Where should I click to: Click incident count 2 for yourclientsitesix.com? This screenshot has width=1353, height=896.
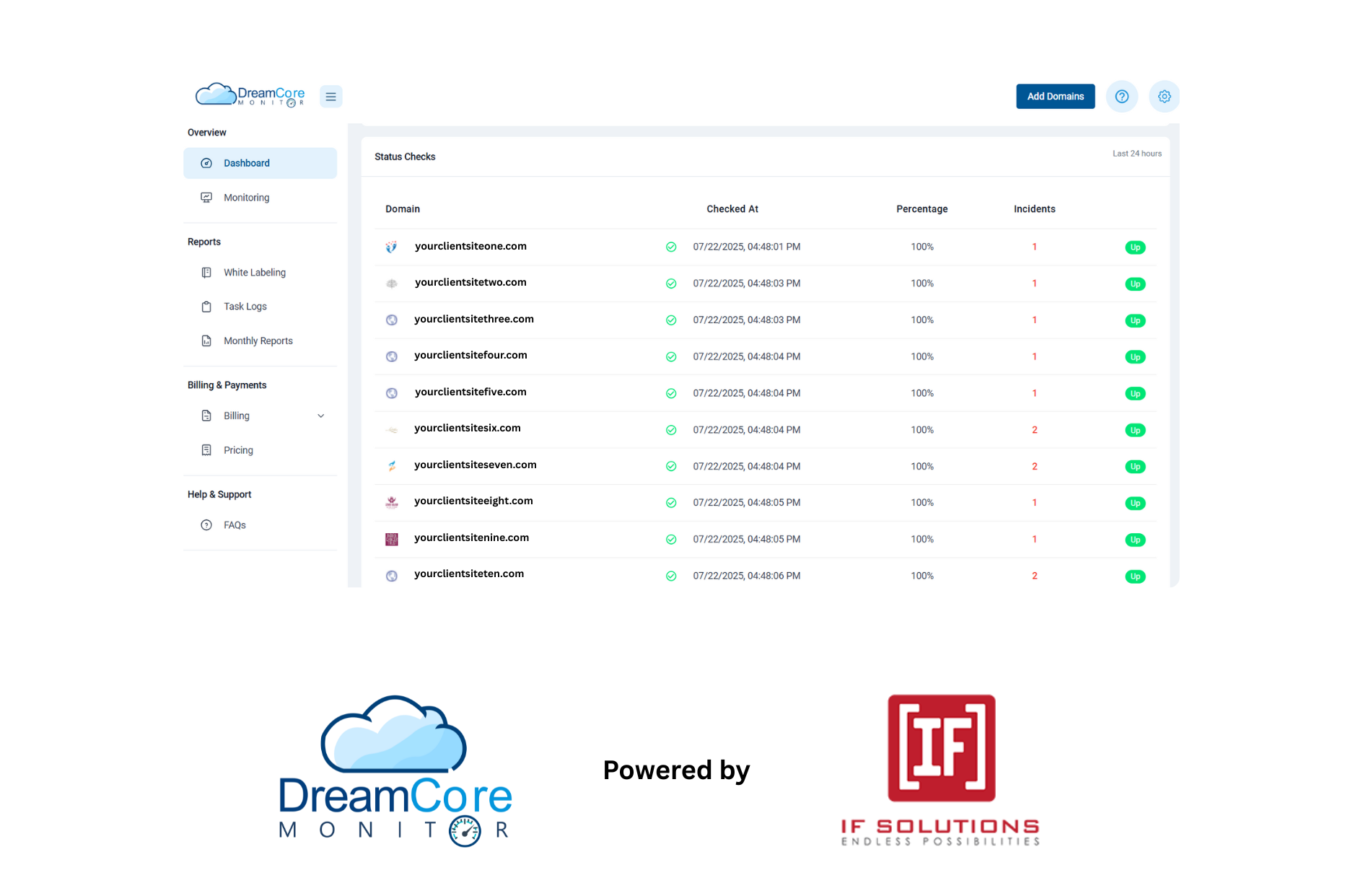click(x=1035, y=430)
